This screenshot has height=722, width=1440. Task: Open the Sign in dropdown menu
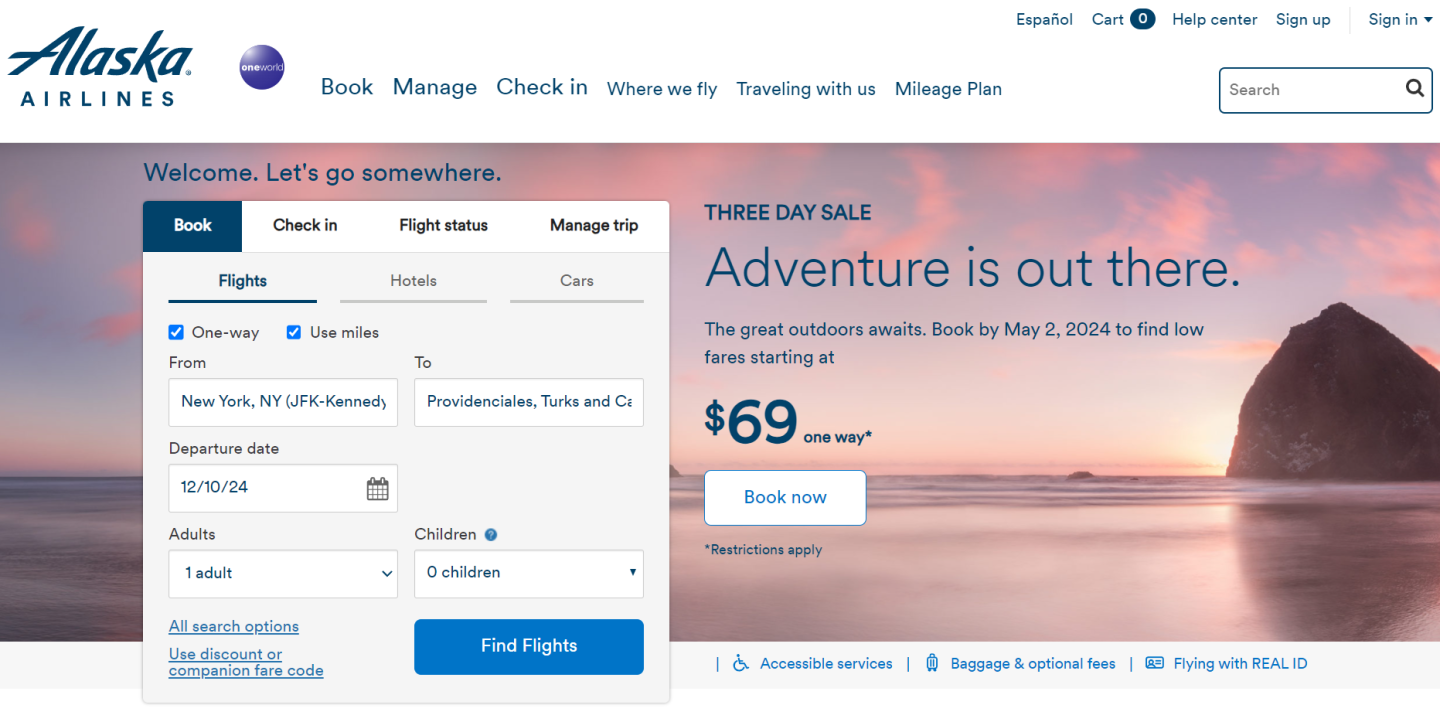[1400, 20]
